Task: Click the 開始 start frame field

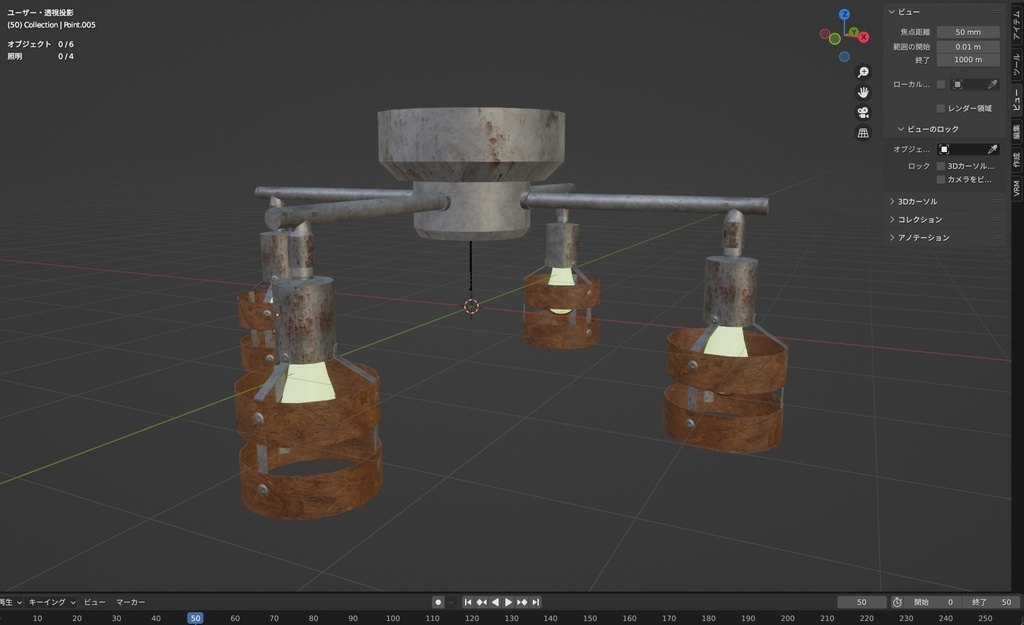Action: coord(933,602)
